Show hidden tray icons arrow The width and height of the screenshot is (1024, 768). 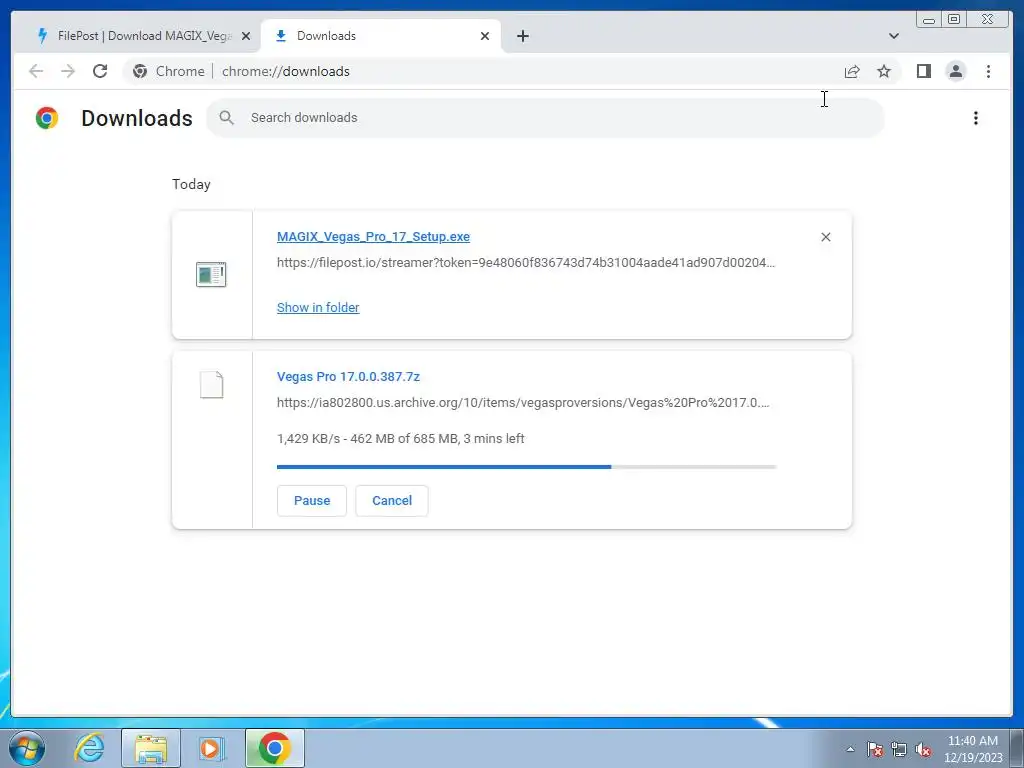pyautogui.click(x=850, y=749)
